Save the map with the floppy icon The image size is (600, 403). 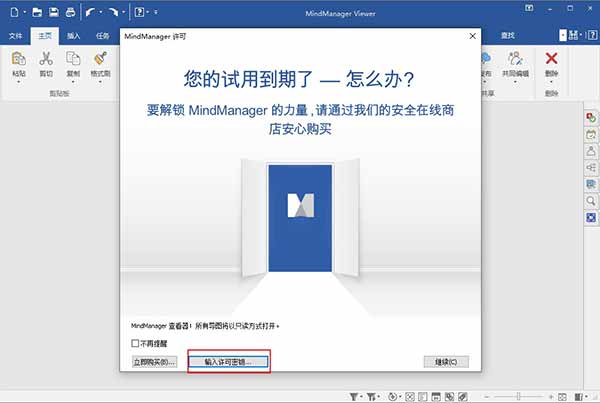(x=54, y=13)
